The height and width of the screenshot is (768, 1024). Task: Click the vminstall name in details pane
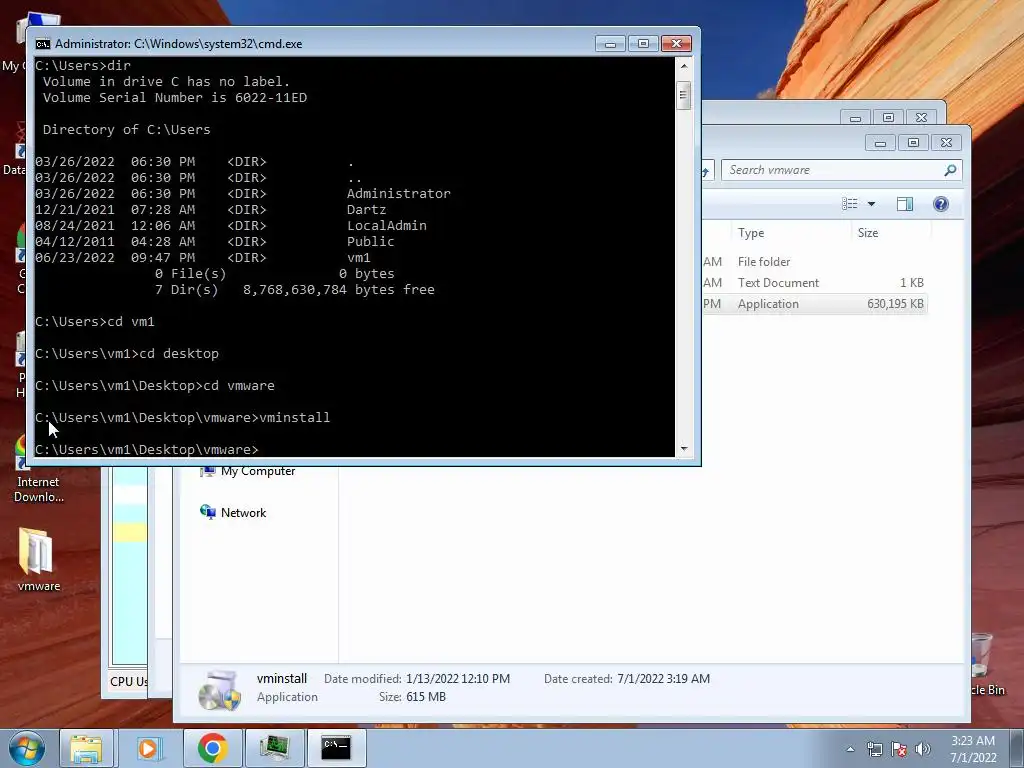[x=281, y=679]
